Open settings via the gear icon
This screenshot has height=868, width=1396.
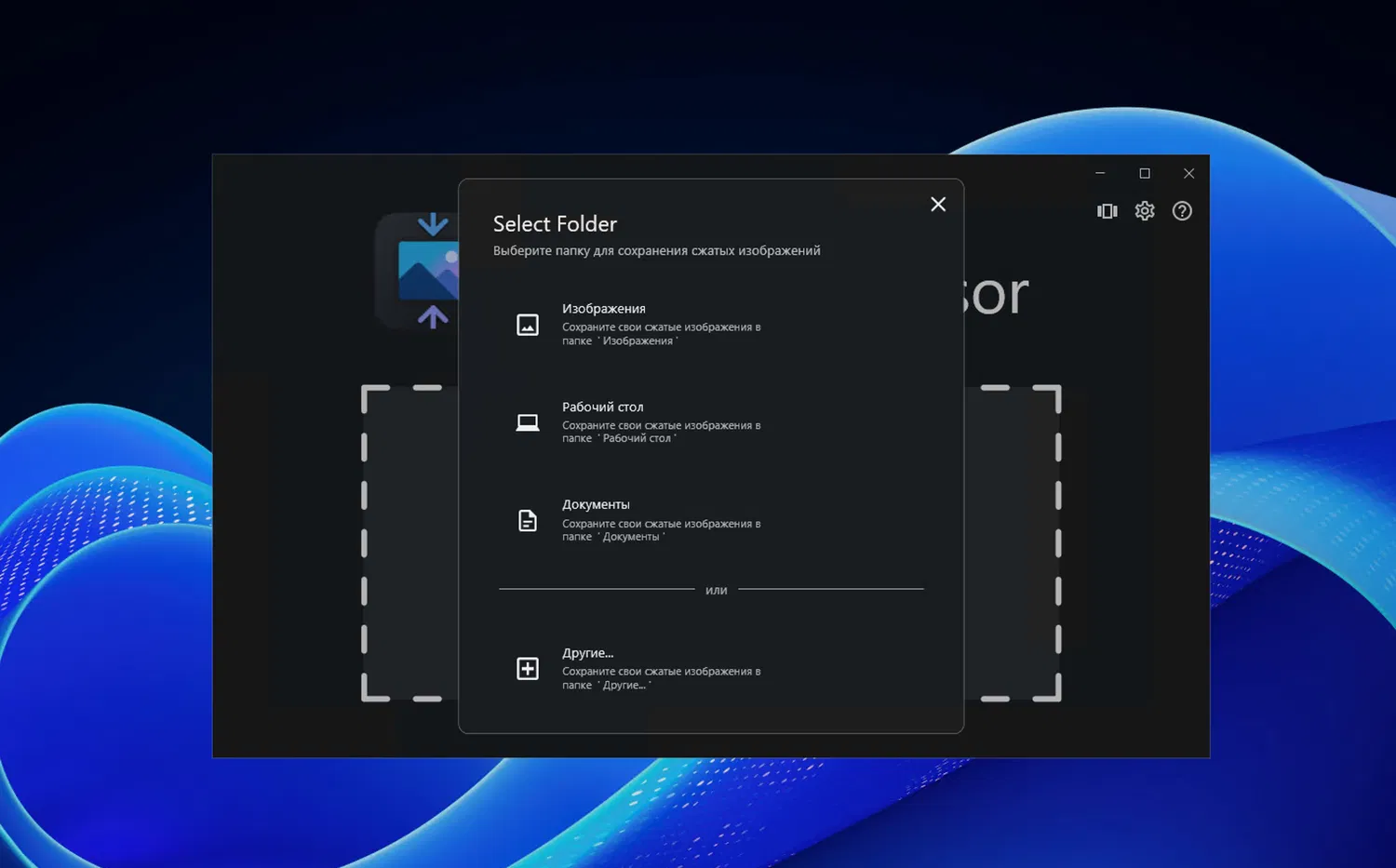(x=1145, y=211)
